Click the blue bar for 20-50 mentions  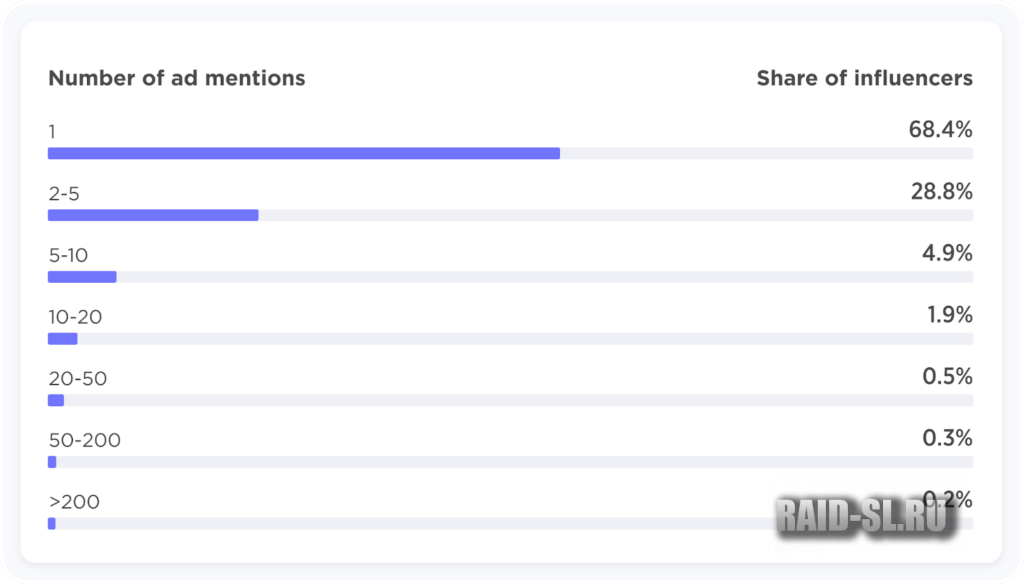56,400
